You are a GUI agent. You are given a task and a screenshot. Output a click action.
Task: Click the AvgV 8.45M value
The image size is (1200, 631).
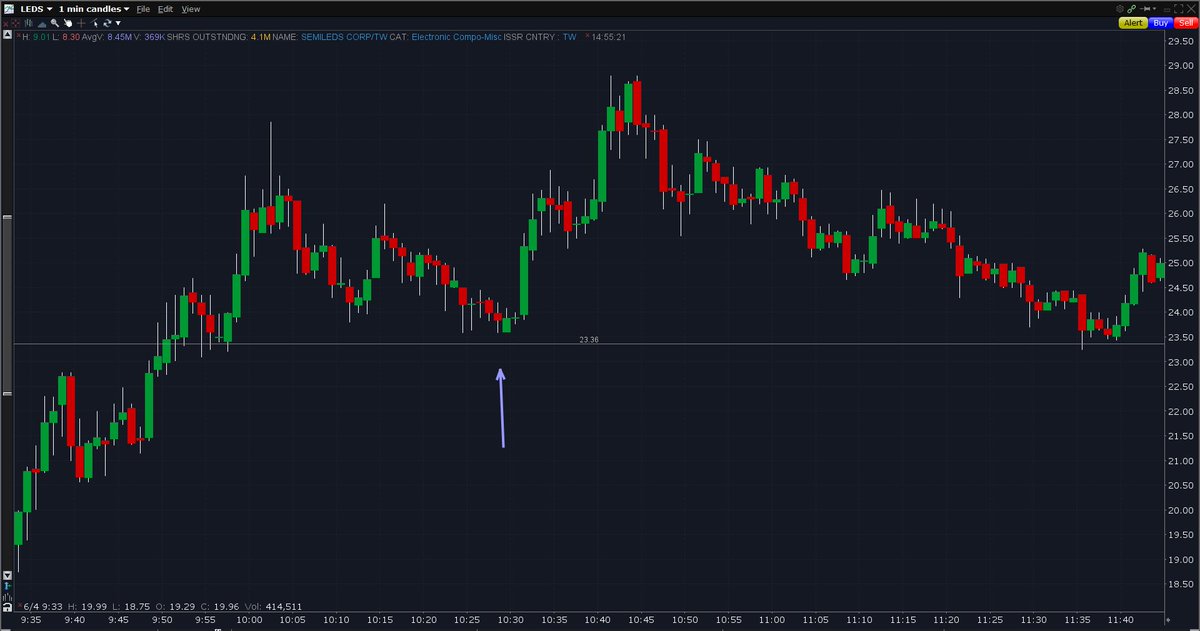(x=119, y=36)
